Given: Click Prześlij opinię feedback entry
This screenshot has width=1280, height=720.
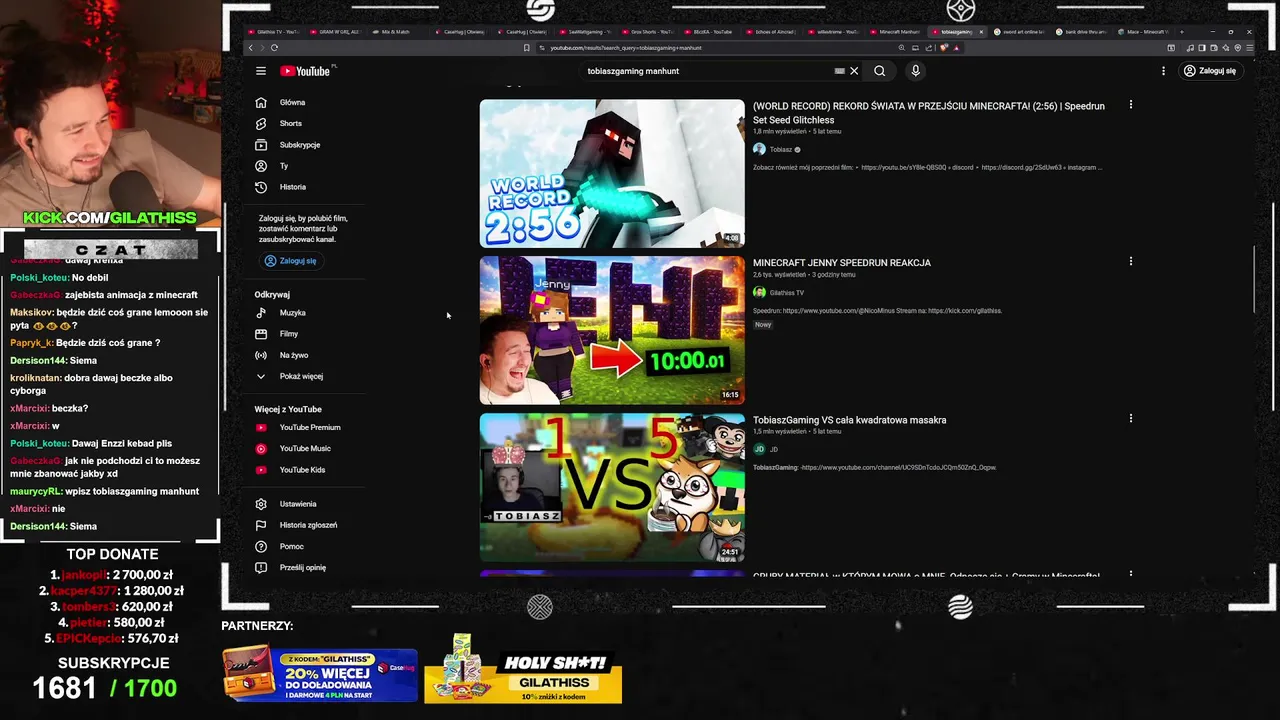Looking at the screenshot, I should [302, 567].
